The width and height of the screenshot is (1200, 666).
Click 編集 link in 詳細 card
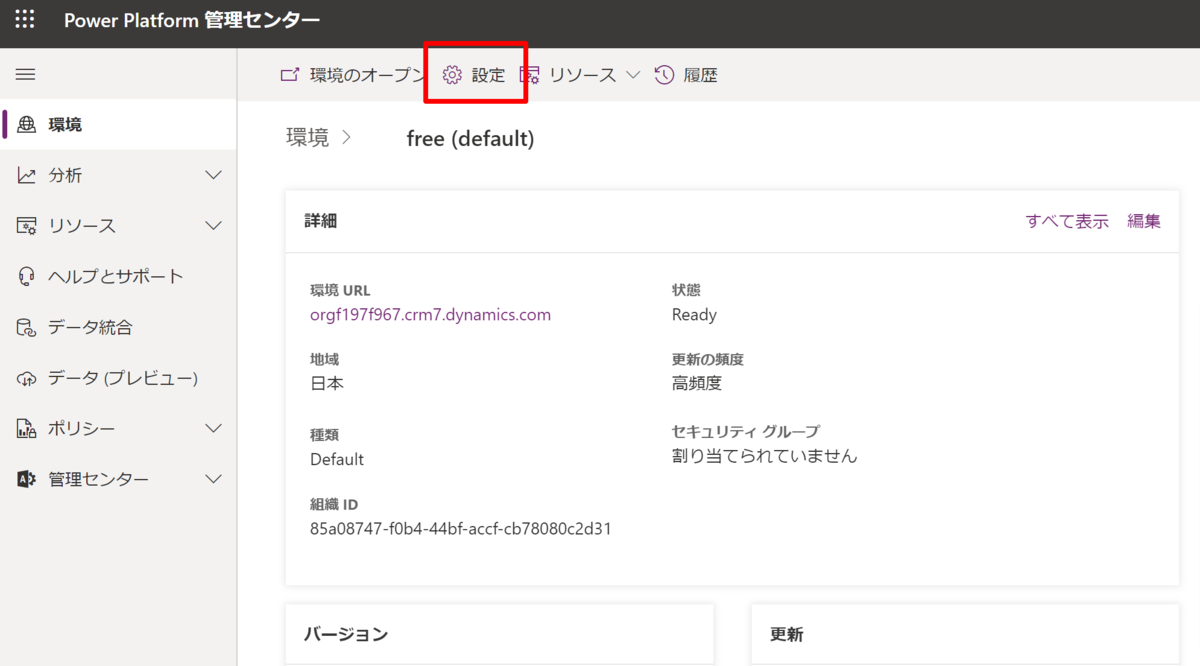pyautogui.click(x=1144, y=221)
